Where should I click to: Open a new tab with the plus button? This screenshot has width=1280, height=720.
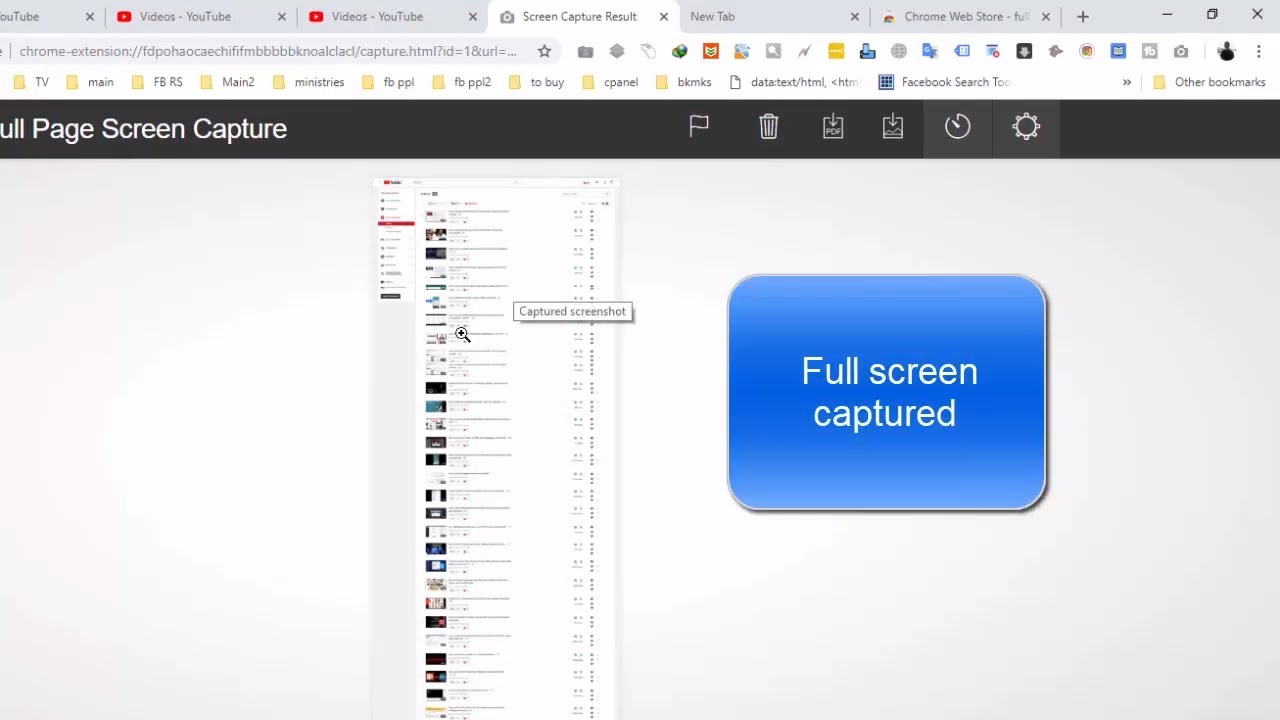coord(1082,16)
